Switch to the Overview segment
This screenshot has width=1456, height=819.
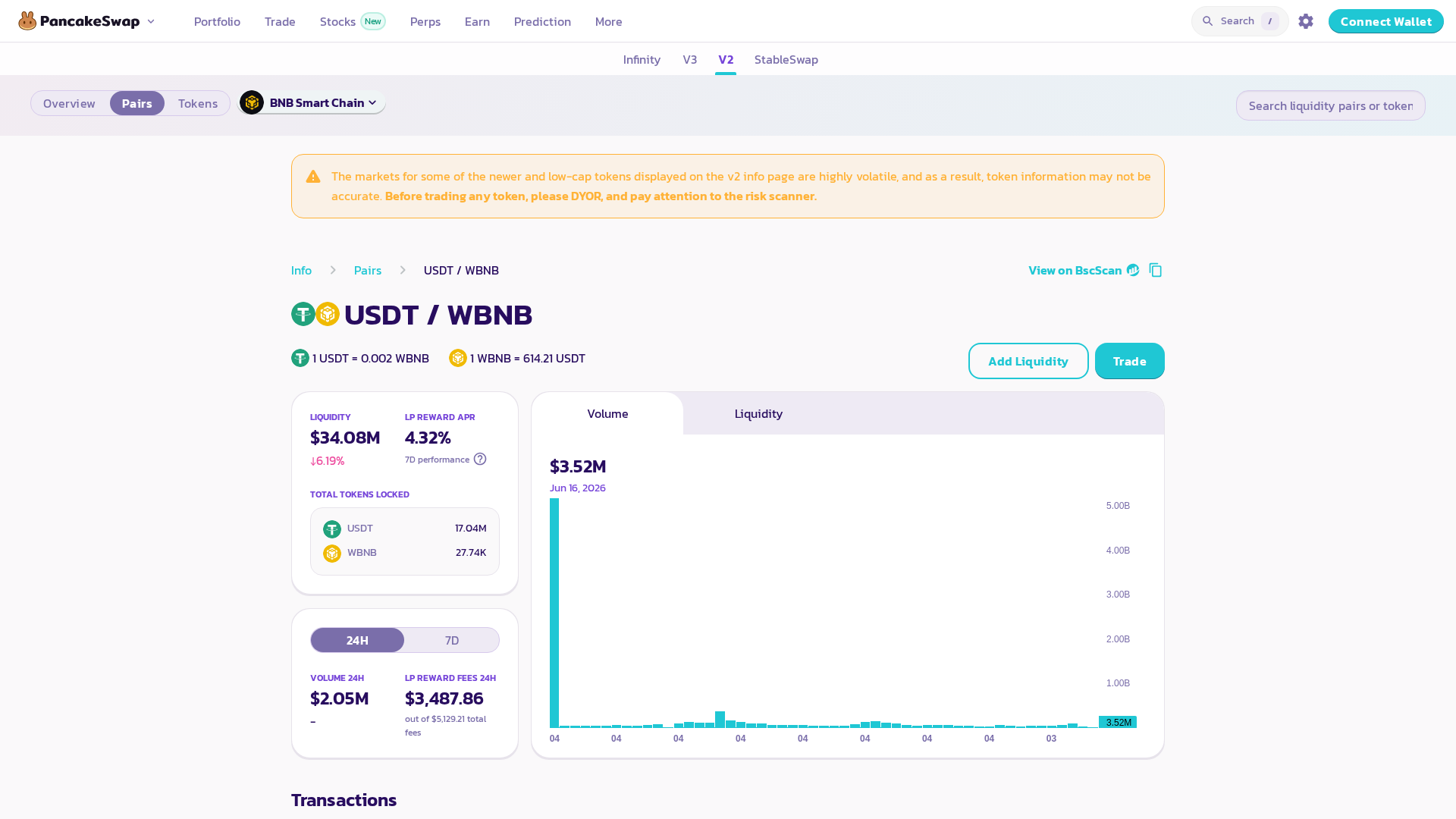(x=69, y=103)
